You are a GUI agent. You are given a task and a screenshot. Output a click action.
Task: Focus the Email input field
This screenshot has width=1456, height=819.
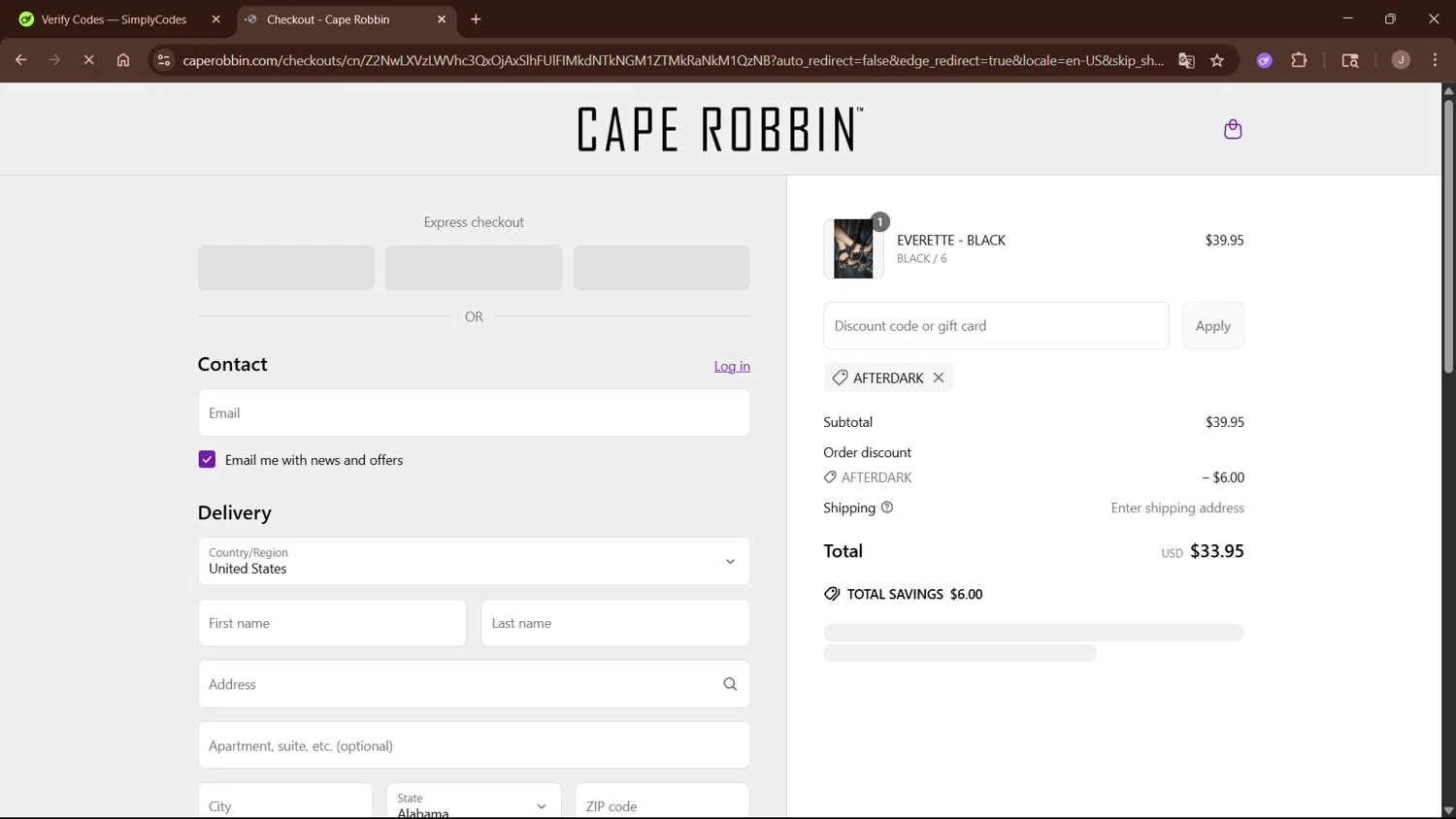click(474, 412)
